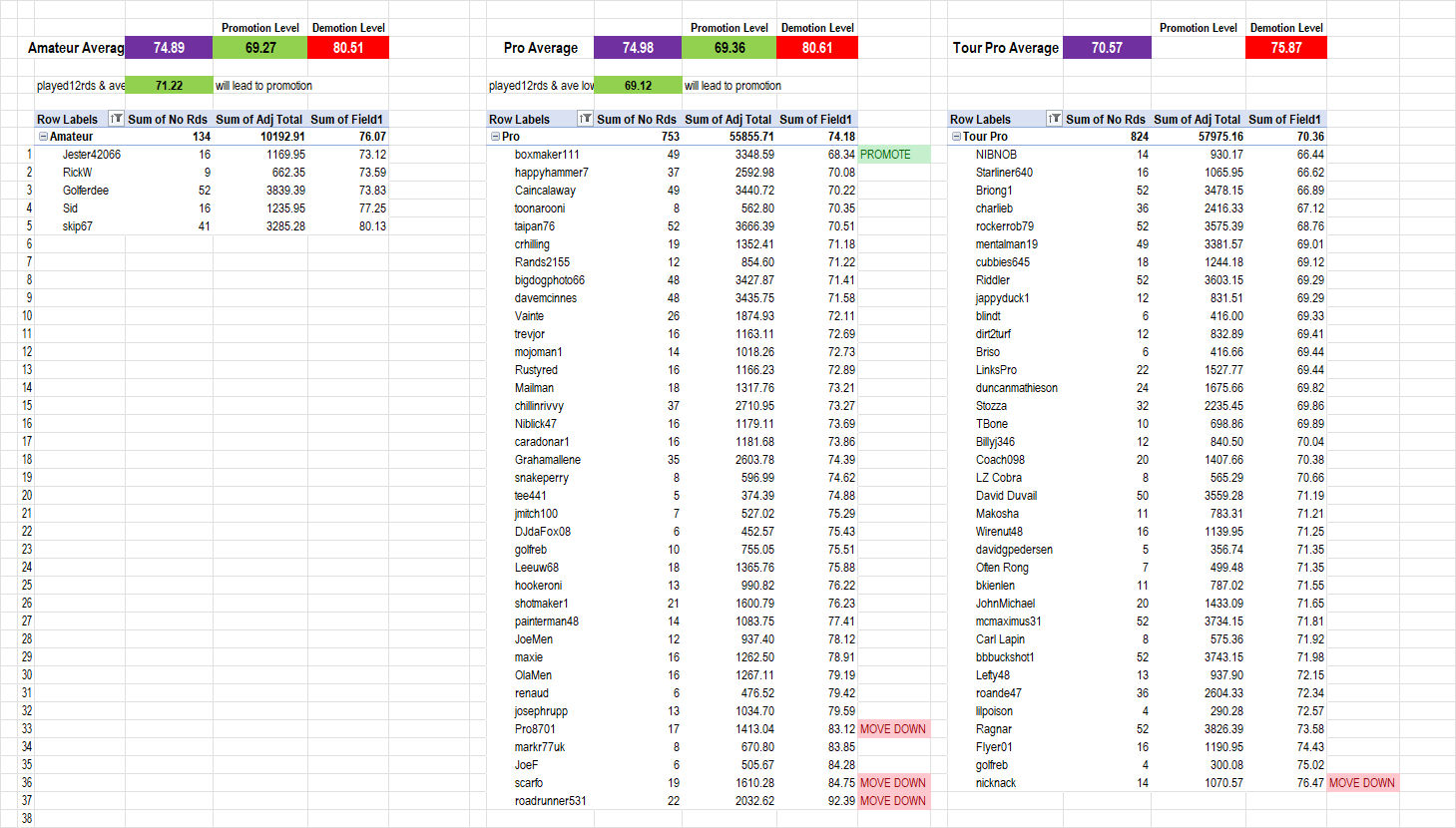Select the Sum of No Rds header in Tour Pro table
The height and width of the screenshot is (828, 1456).
[1105, 119]
